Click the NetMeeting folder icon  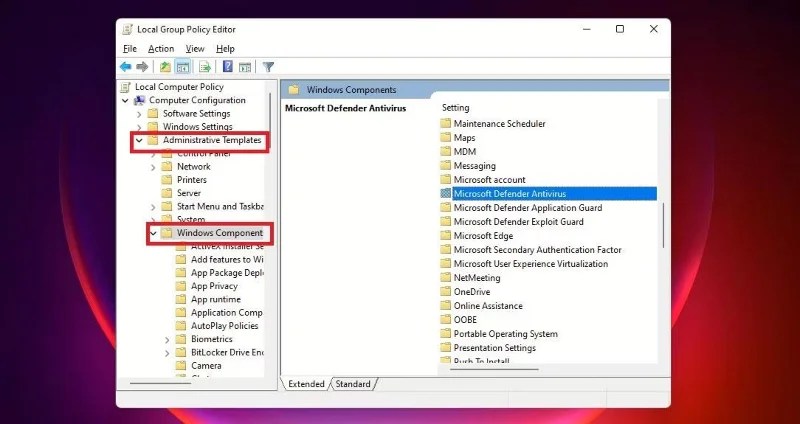tap(446, 278)
